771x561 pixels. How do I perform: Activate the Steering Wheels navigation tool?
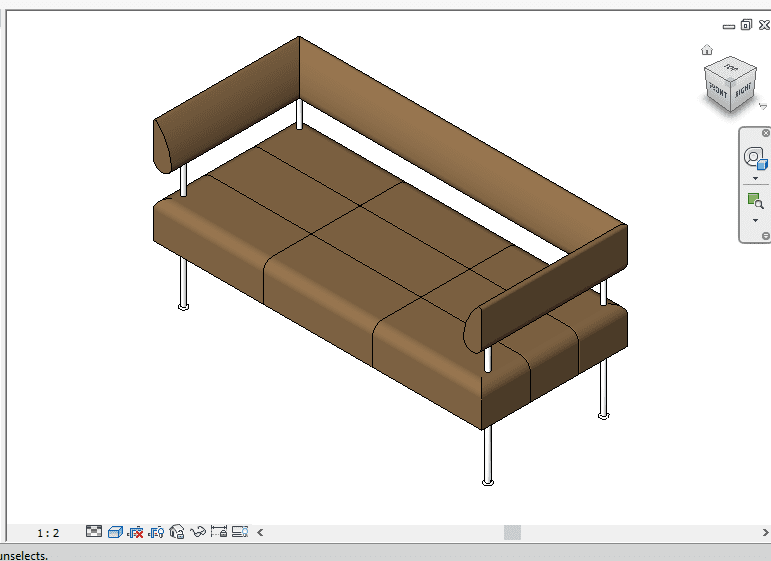click(755, 158)
